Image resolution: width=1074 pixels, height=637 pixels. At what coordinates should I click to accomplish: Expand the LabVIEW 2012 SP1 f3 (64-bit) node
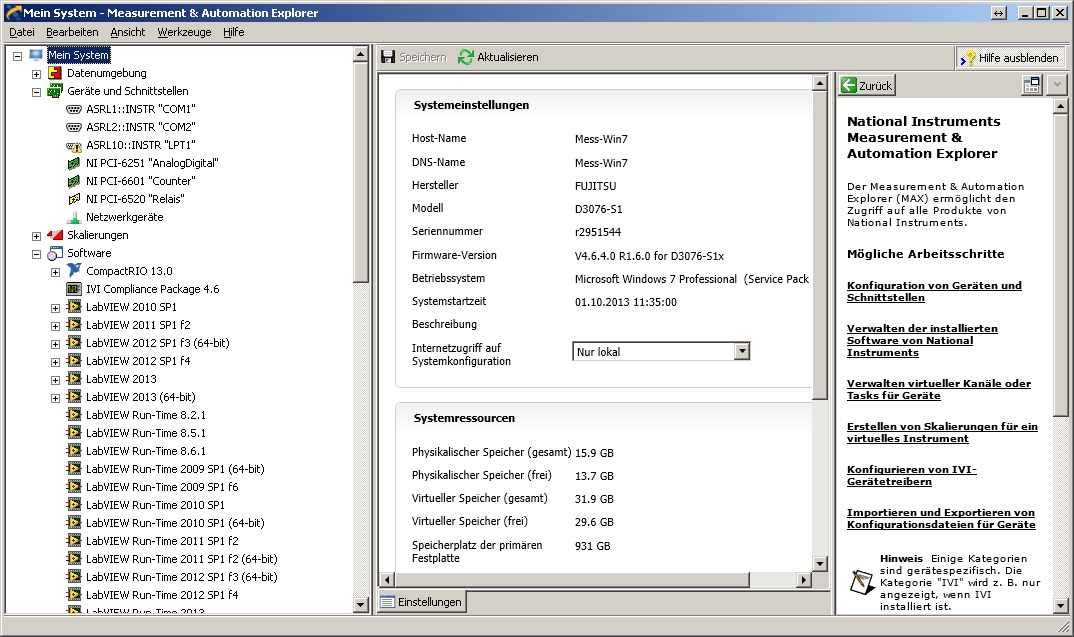click(55, 344)
